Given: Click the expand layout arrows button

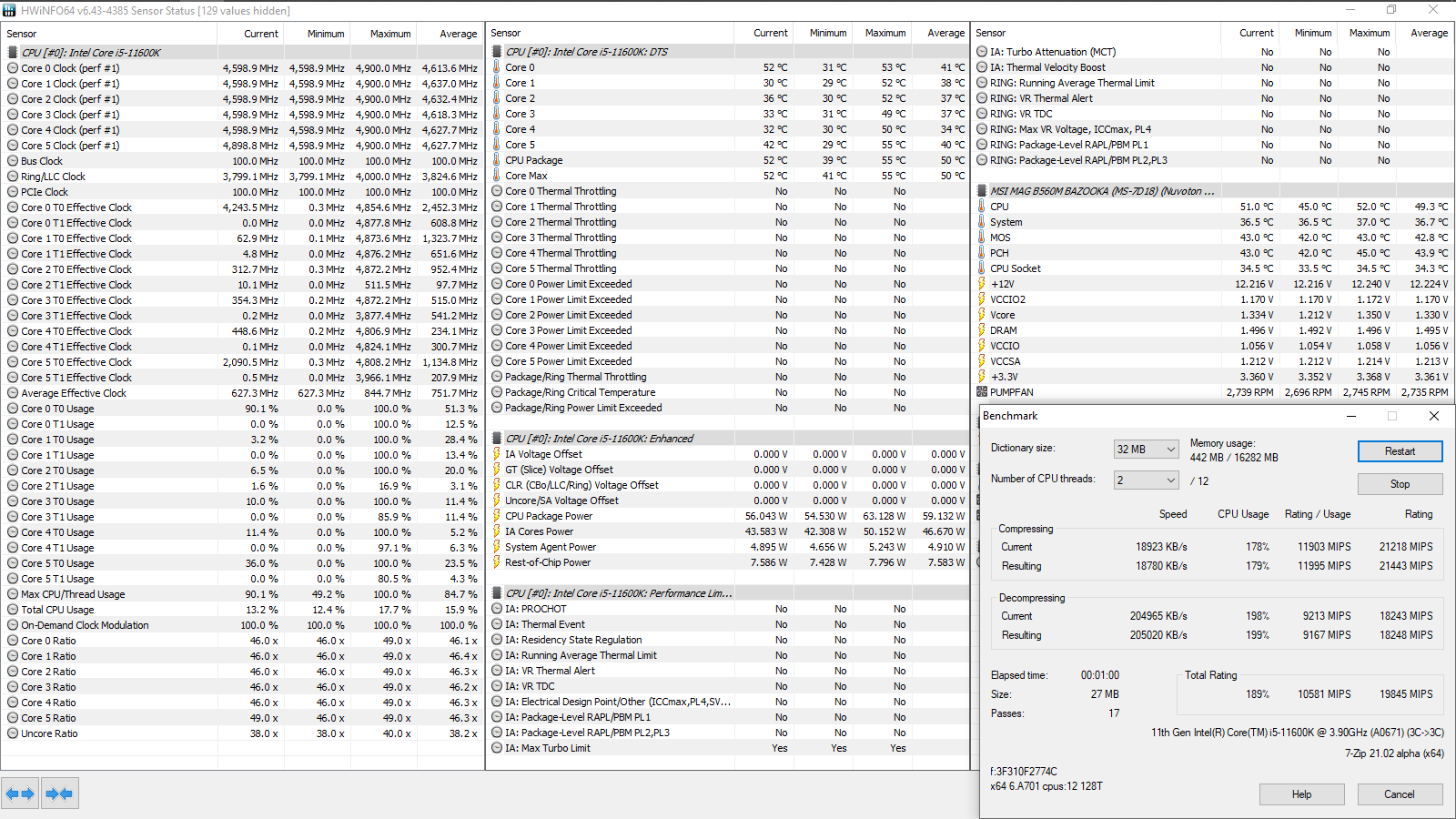Looking at the screenshot, I should point(20,794).
